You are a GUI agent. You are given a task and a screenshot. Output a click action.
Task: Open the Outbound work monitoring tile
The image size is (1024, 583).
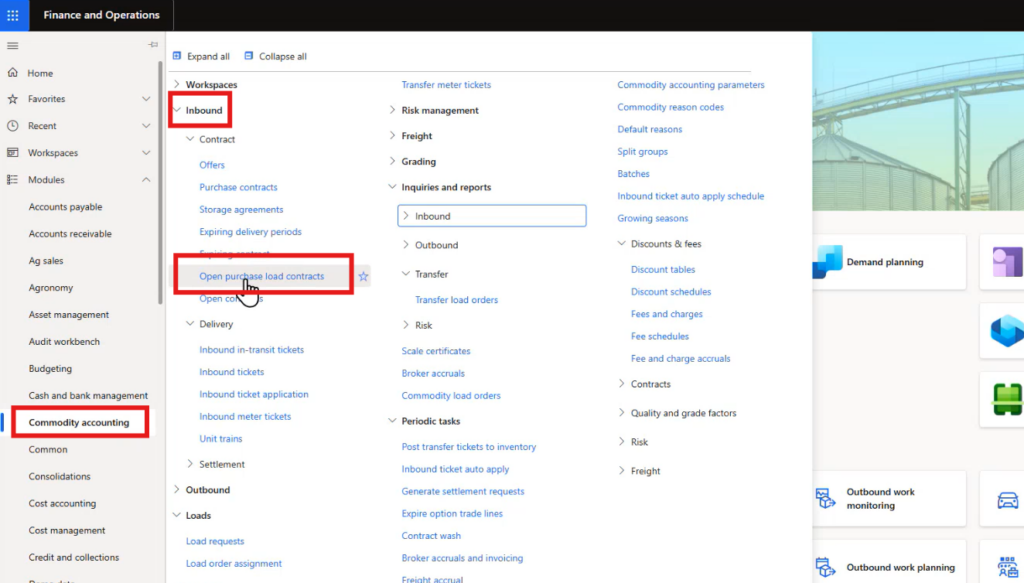pos(889,499)
